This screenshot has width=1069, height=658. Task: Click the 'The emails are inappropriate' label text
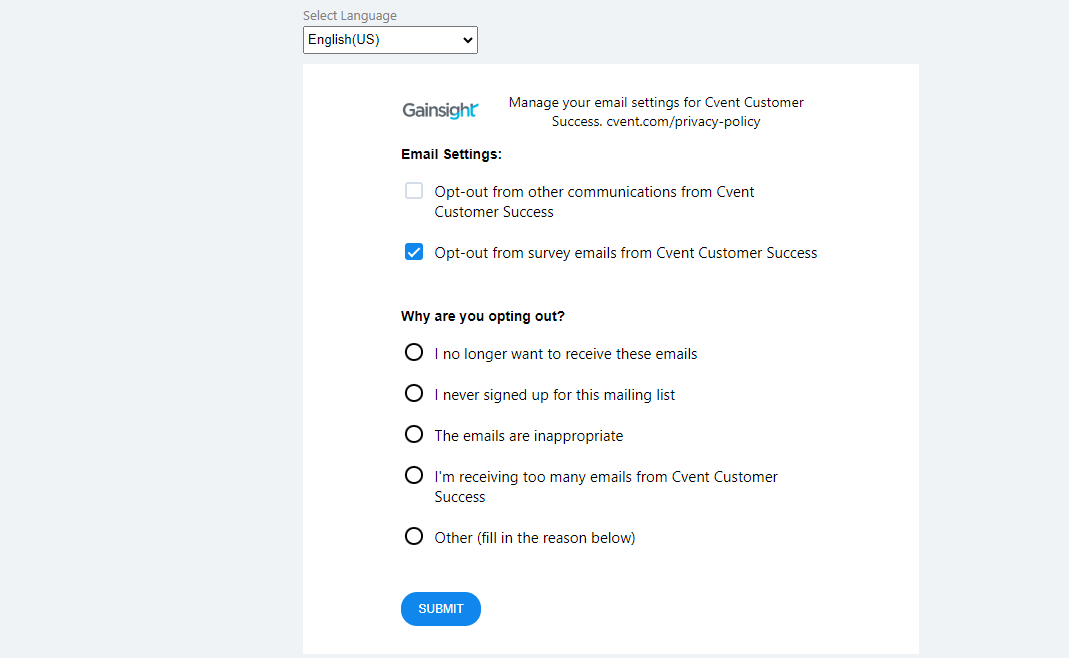coord(528,436)
